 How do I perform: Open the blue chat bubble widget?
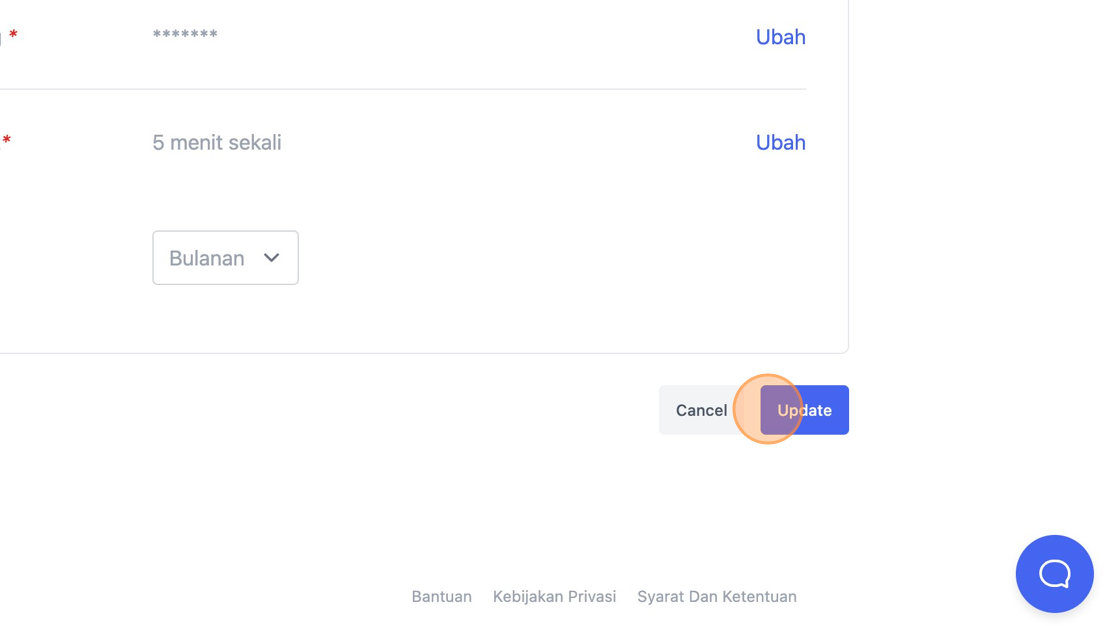pos(1054,573)
